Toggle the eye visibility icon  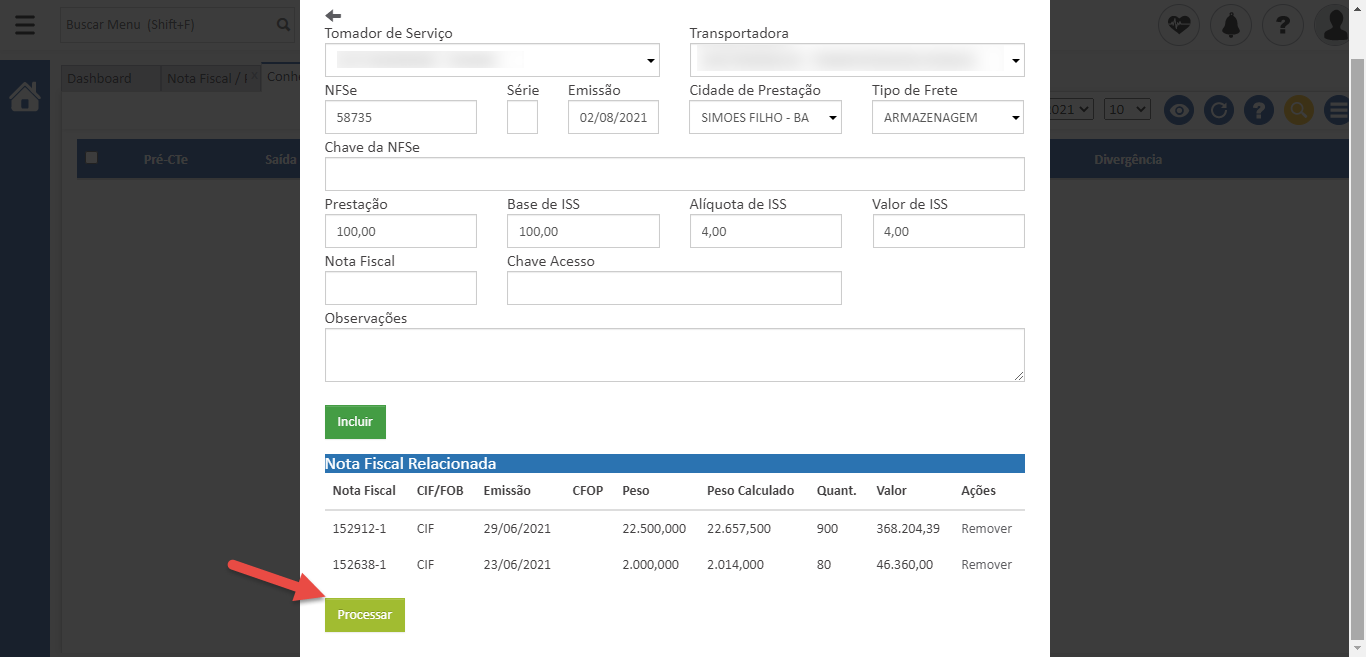pos(1179,110)
